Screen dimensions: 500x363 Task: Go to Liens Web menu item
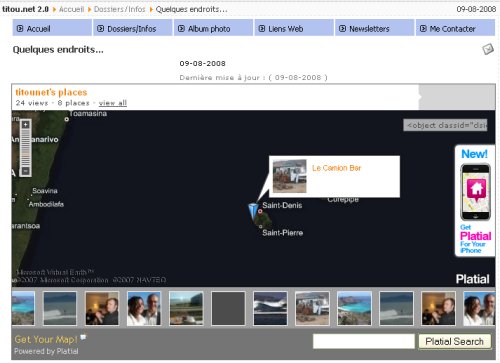pos(294,28)
